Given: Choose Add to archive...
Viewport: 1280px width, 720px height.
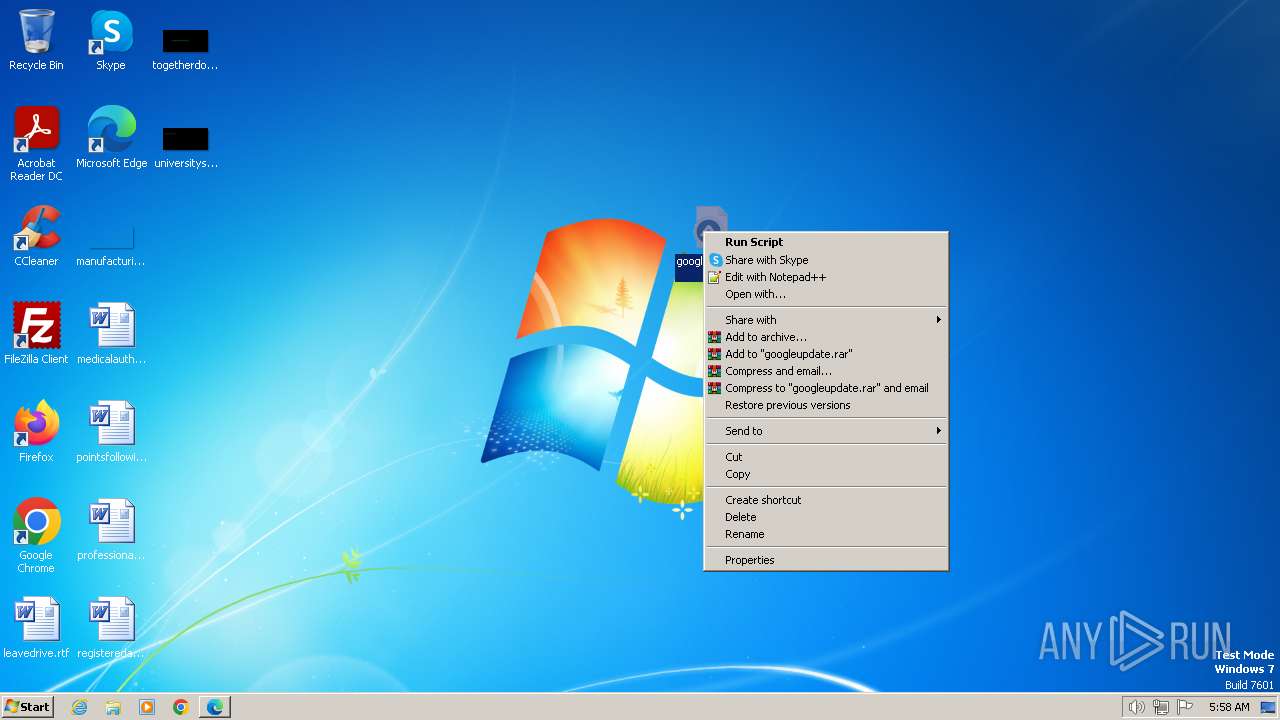Looking at the screenshot, I should [826, 337].
